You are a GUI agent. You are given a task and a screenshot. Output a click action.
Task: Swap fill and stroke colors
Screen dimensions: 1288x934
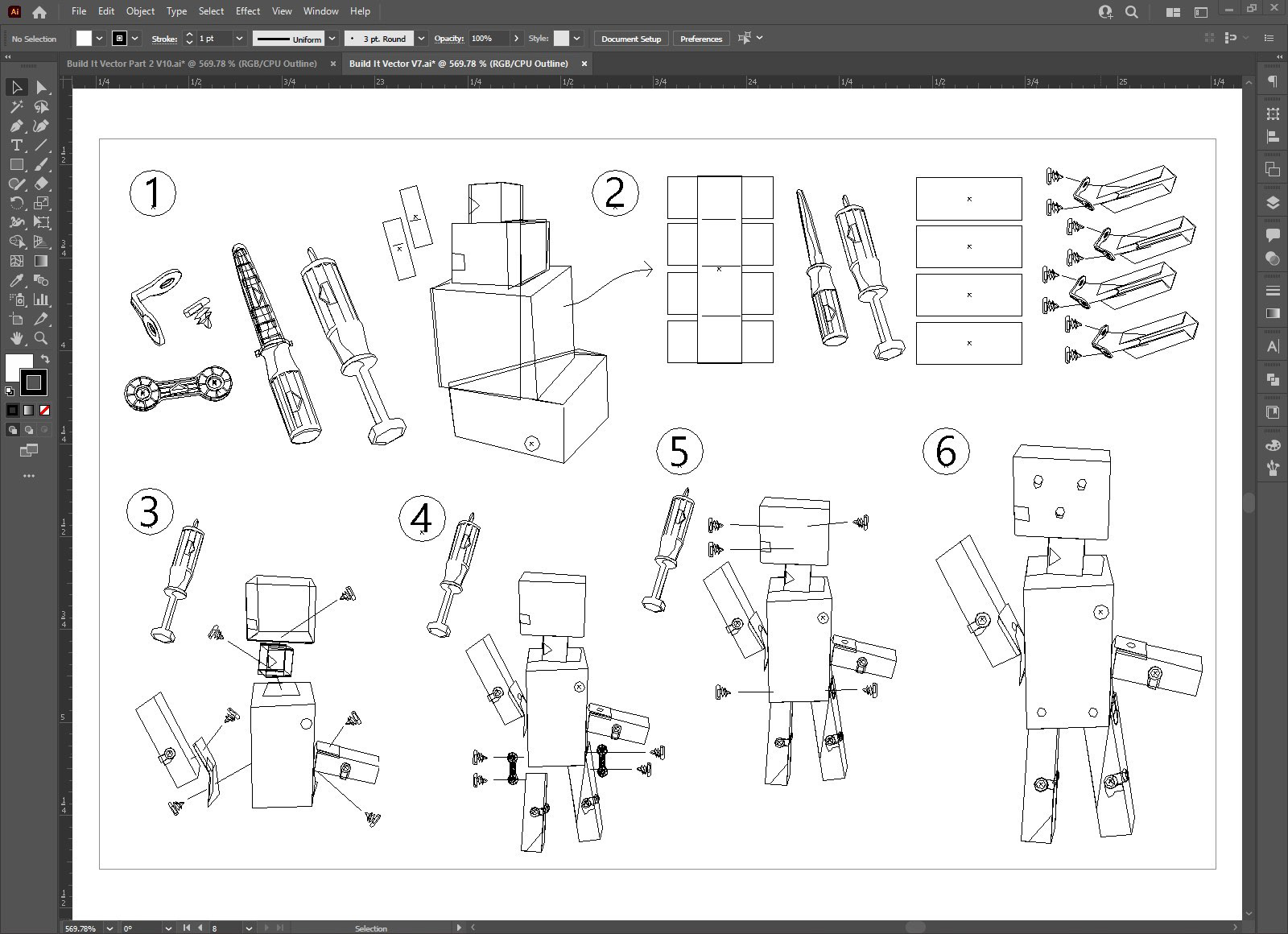click(45, 359)
